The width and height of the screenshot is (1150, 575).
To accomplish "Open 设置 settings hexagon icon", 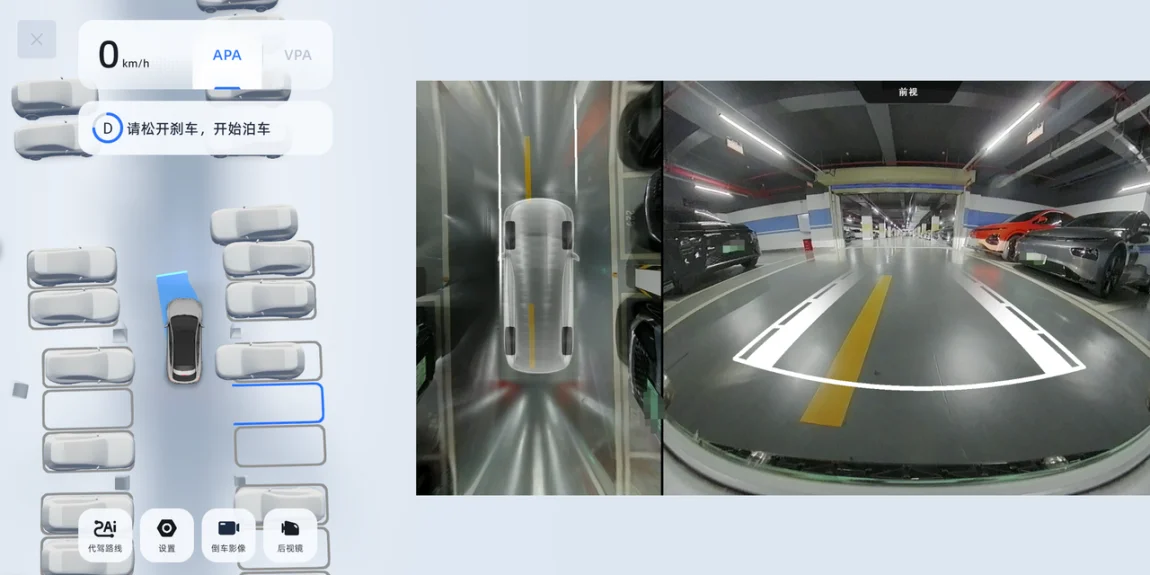I will pyautogui.click(x=166, y=535).
